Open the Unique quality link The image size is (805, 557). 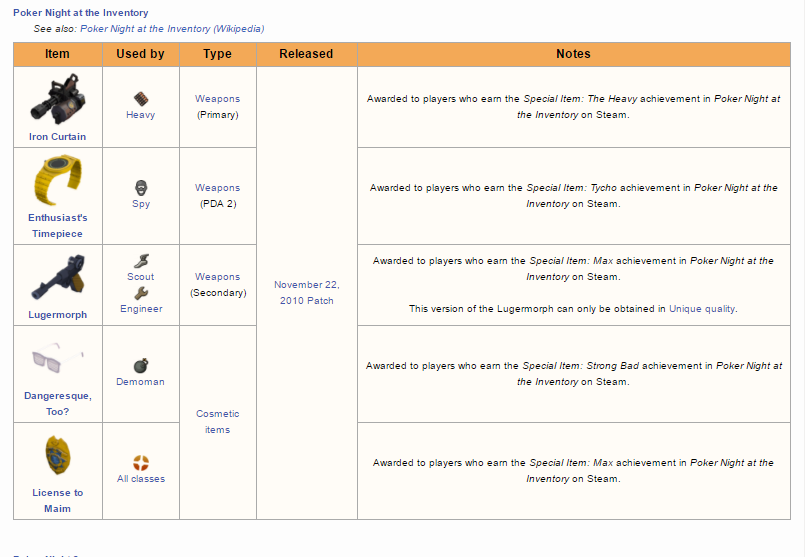[x=702, y=309]
